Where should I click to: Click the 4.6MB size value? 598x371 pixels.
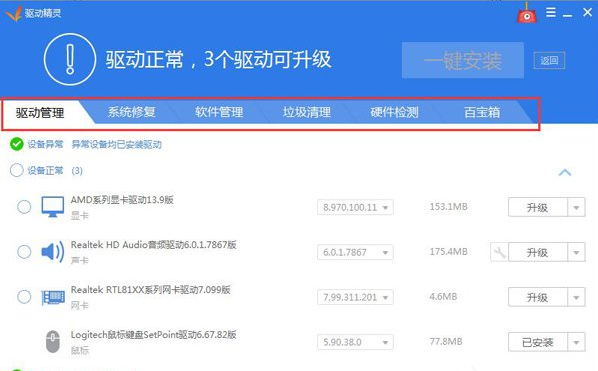coord(443,297)
